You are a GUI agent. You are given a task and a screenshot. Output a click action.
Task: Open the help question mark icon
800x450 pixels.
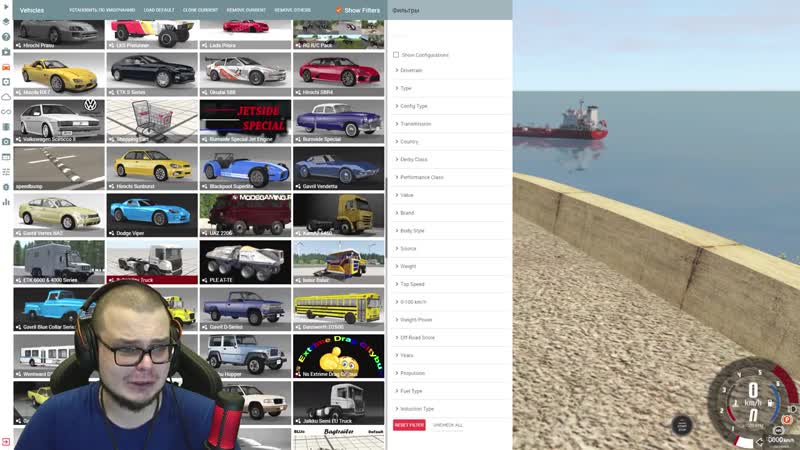[6, 37]
